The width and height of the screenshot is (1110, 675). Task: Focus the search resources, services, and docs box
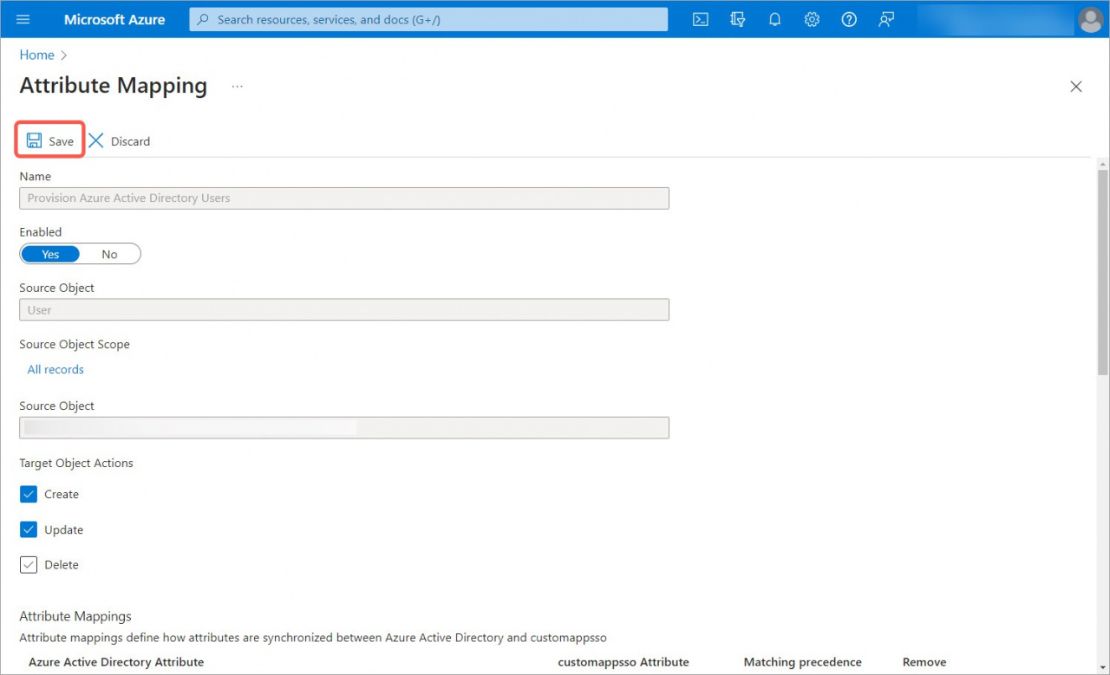428,19
